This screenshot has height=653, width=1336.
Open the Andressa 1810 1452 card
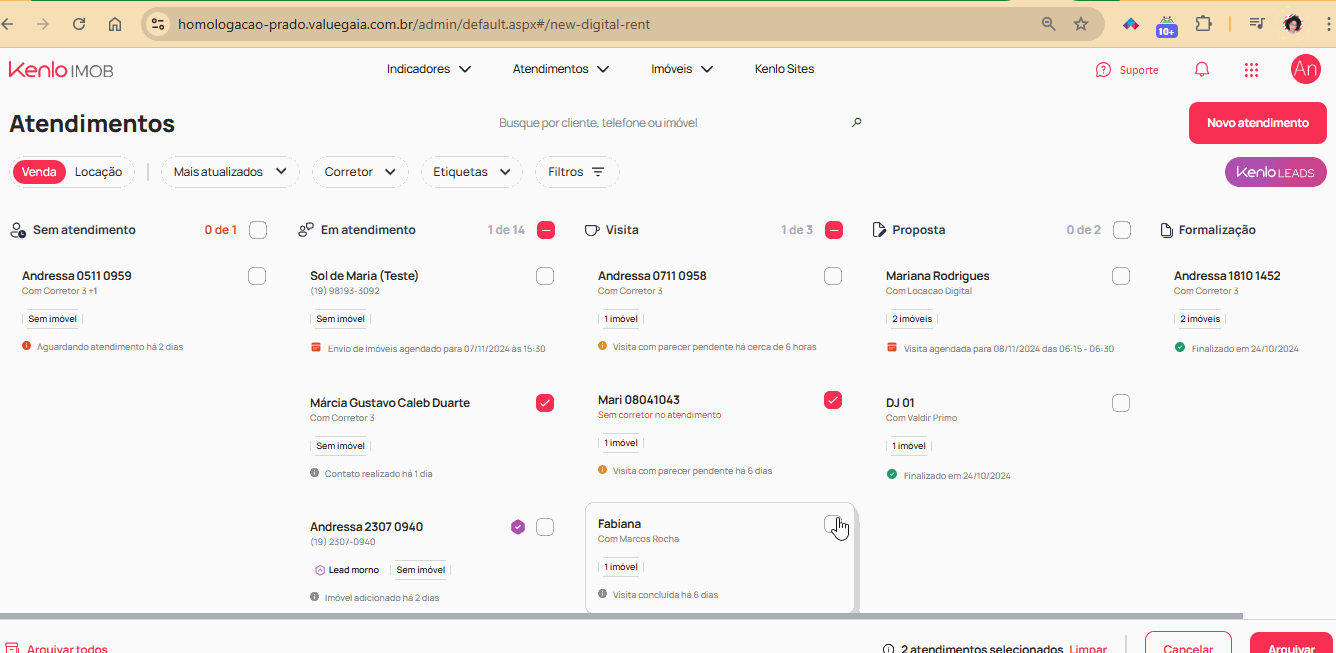point(1250,311)
